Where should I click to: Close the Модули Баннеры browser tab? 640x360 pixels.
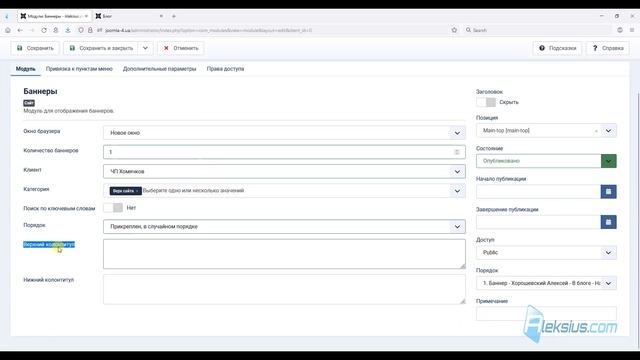coord(86,16)
